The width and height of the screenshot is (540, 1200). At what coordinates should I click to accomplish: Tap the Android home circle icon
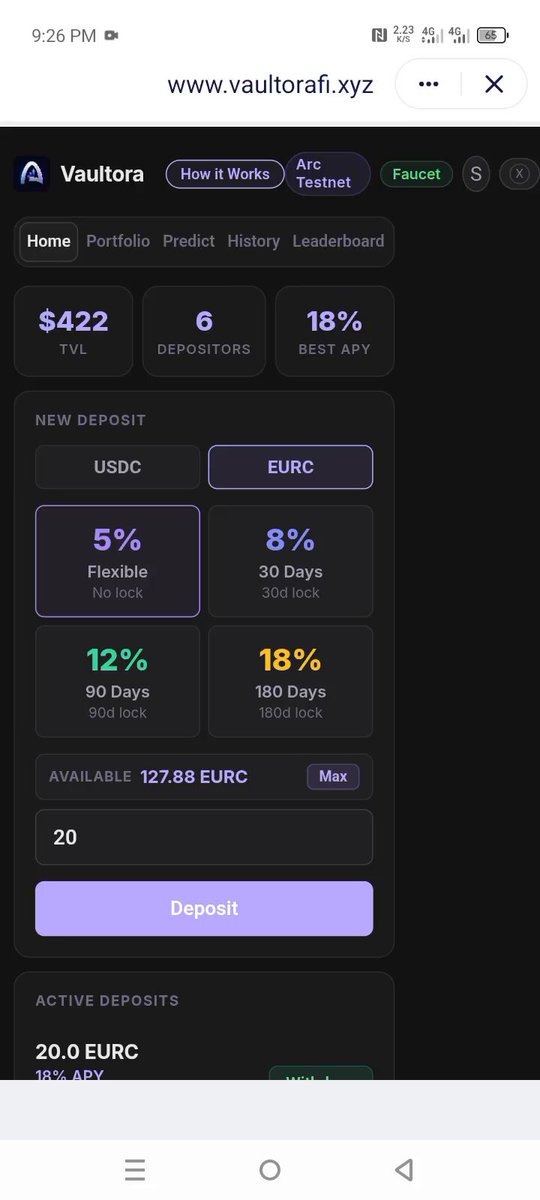pyautogui.click(x=270, y=1169)
